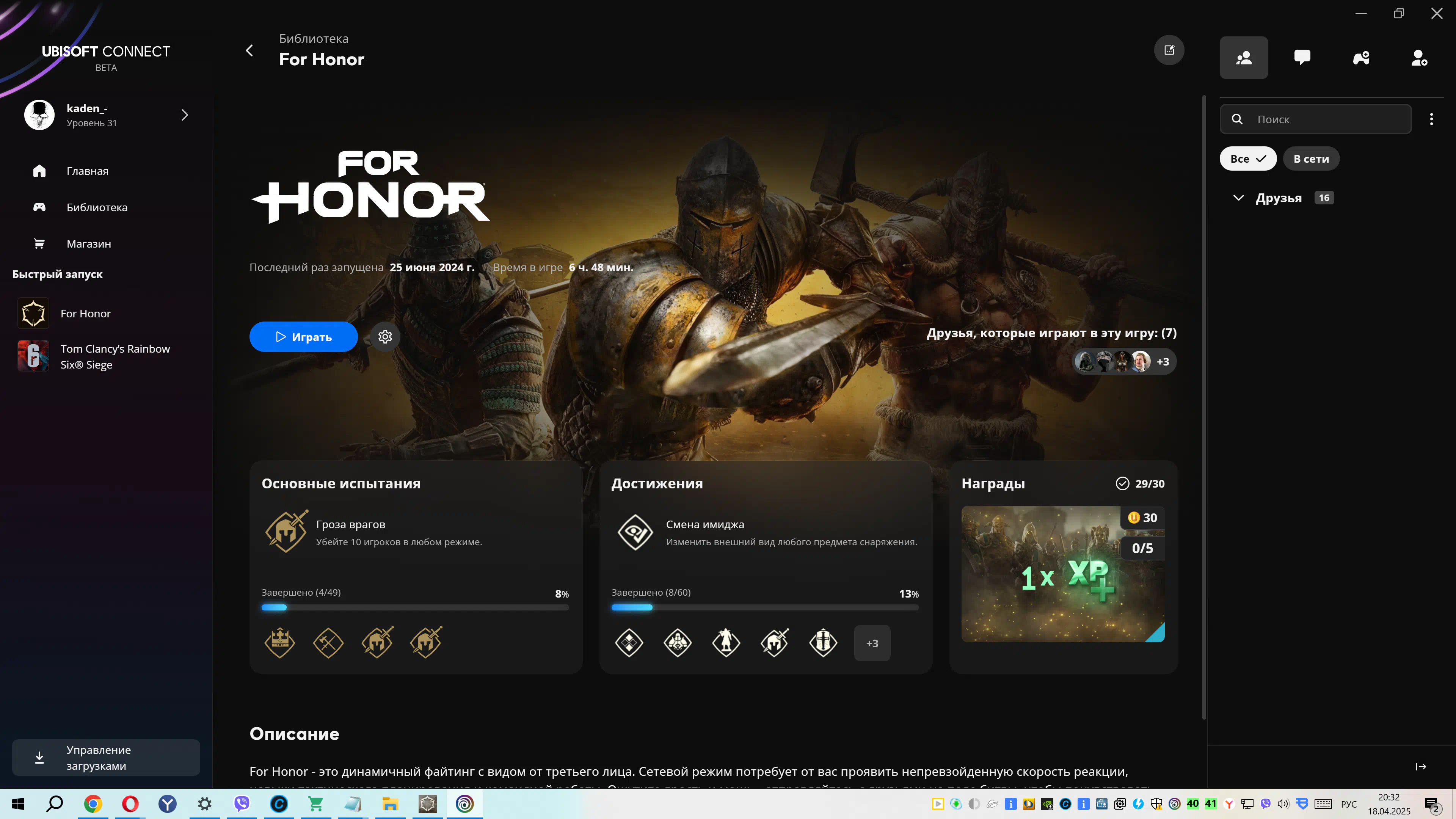This screenshot has width=1456, height=819.
Task: Click the fourth helmet-and-sword challenge badge
Action: pos(425,643)
